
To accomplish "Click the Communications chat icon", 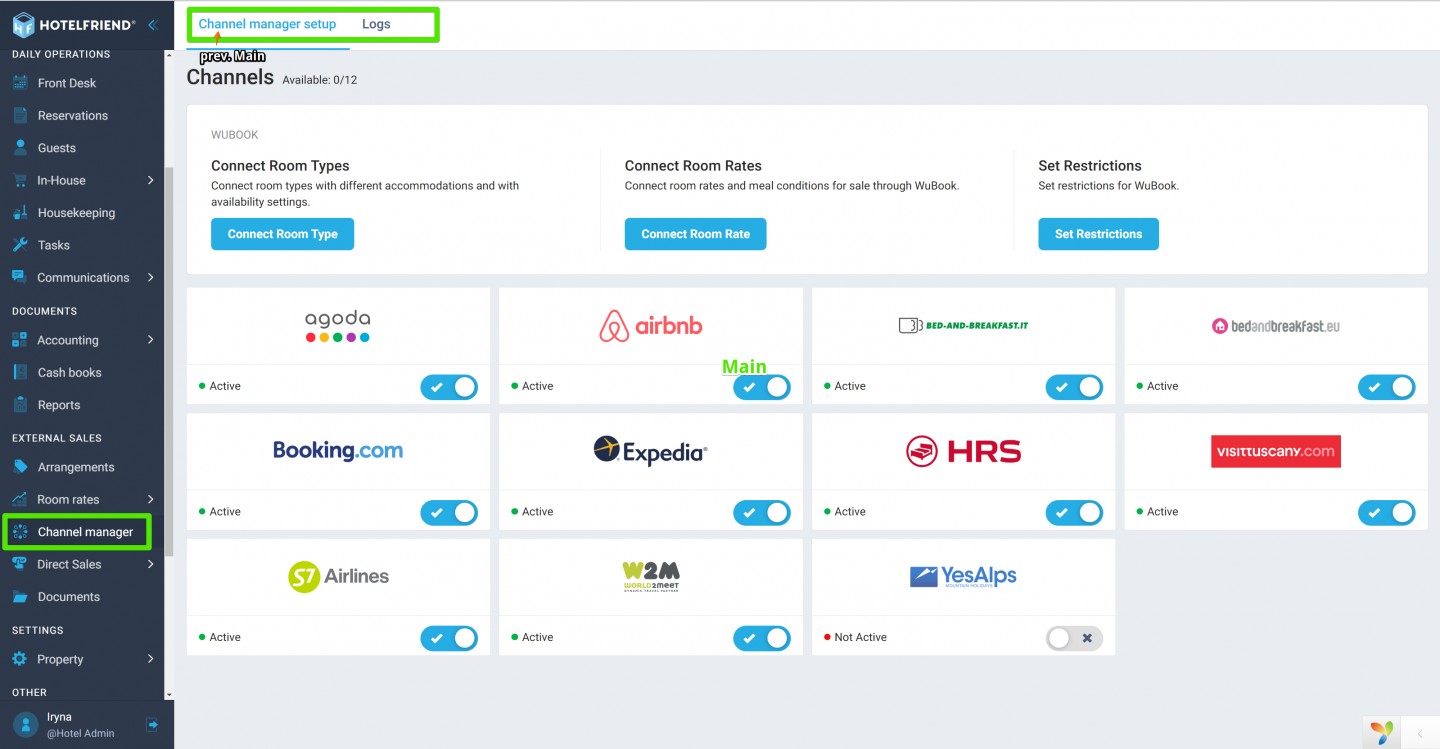I will pyautogui.click(x=20, y=277).
